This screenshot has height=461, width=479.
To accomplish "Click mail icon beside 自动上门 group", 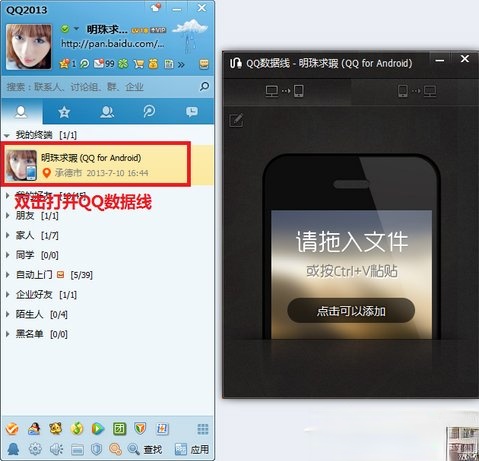I will [x=60, y=275].
